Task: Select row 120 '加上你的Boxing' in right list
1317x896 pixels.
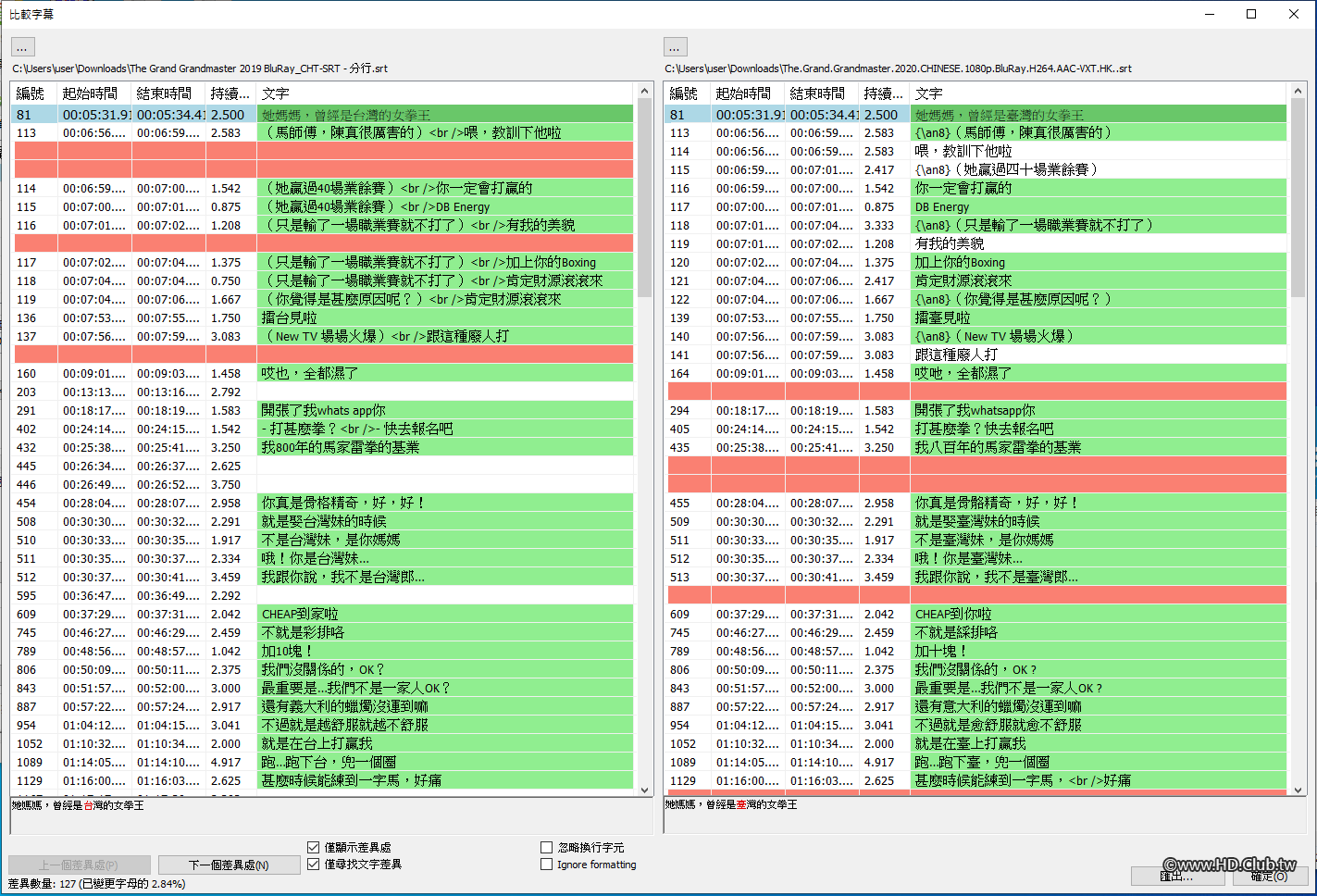Action: click(x=975, y=263)
